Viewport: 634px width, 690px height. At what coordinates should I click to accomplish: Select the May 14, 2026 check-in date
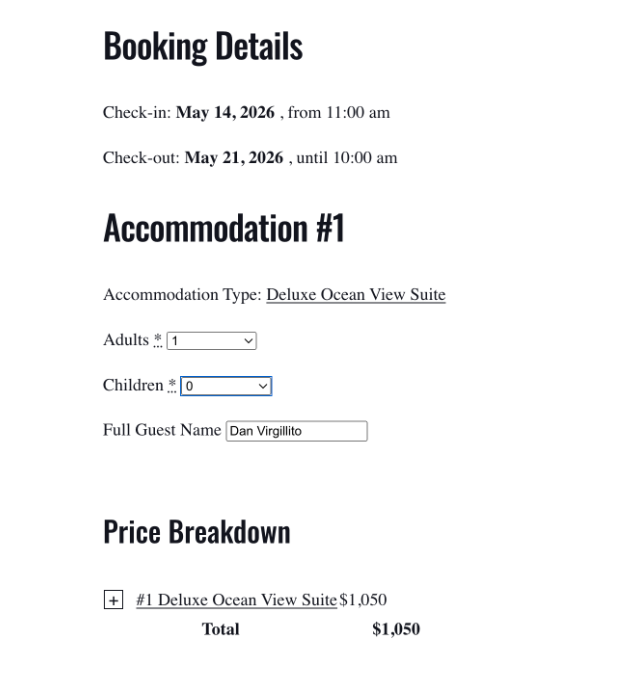[x=225, y=113]
